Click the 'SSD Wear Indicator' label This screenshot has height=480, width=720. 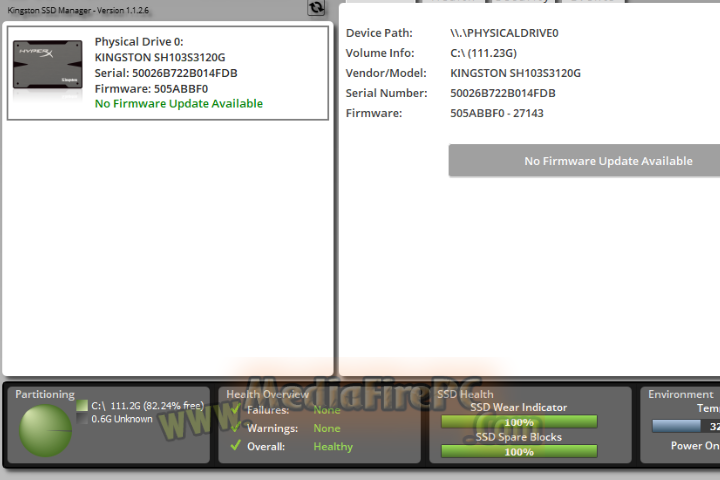tap(518, 407)
